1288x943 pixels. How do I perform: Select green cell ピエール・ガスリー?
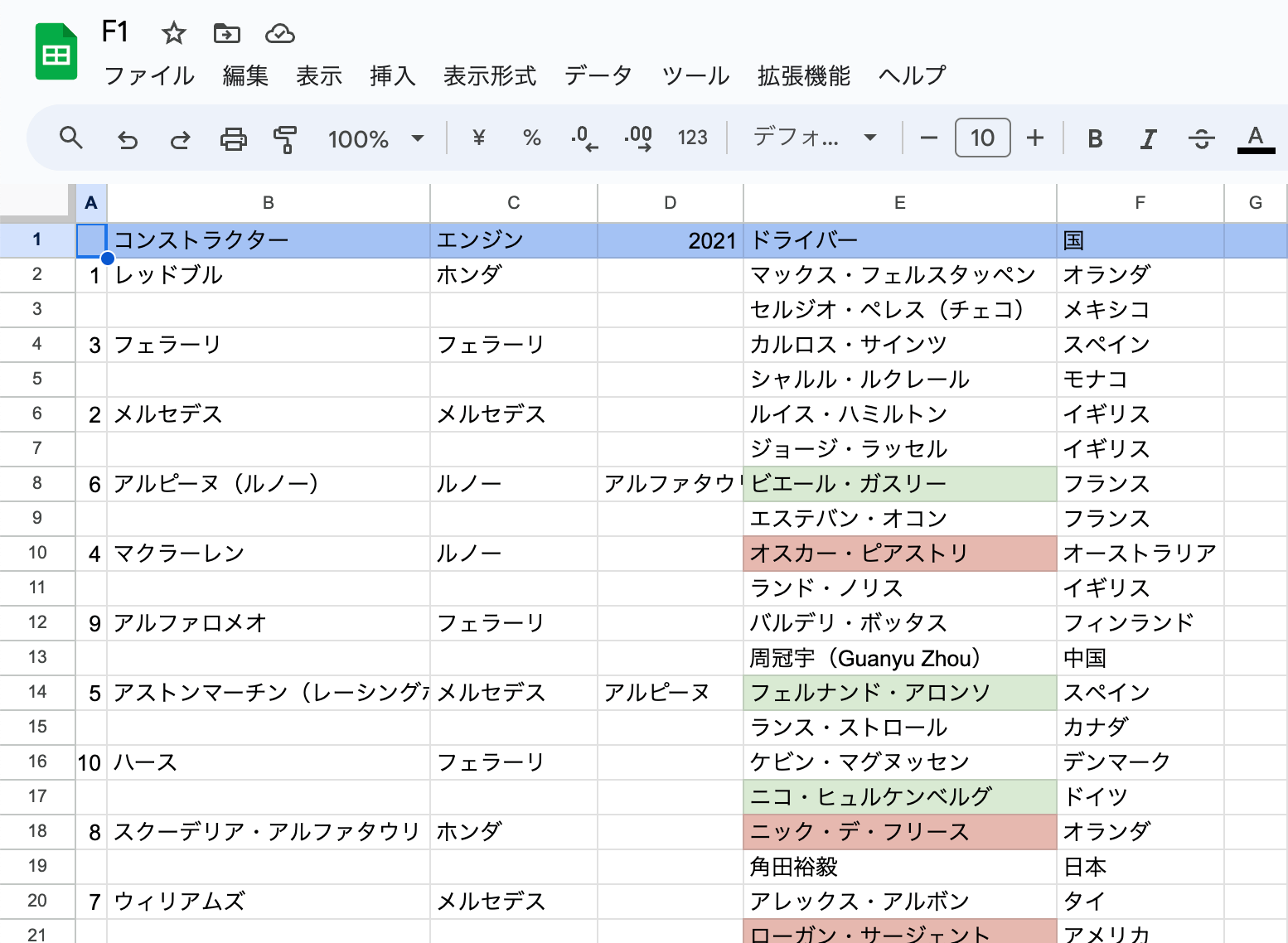click(900, 484)
